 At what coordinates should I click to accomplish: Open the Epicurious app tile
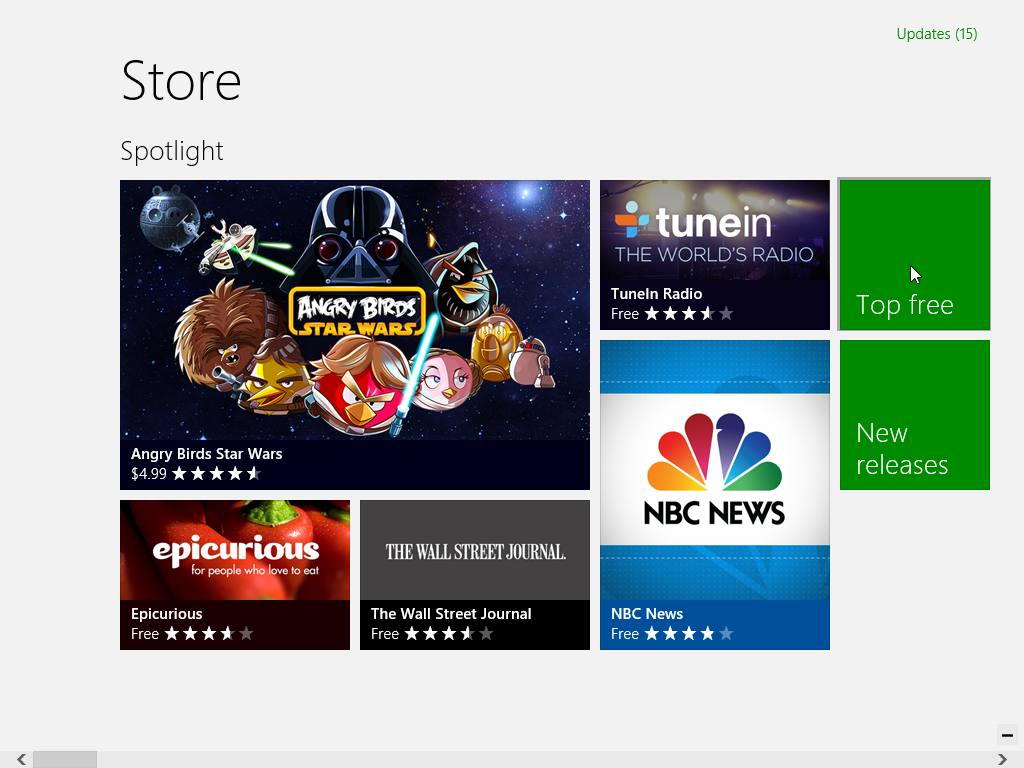234,575
